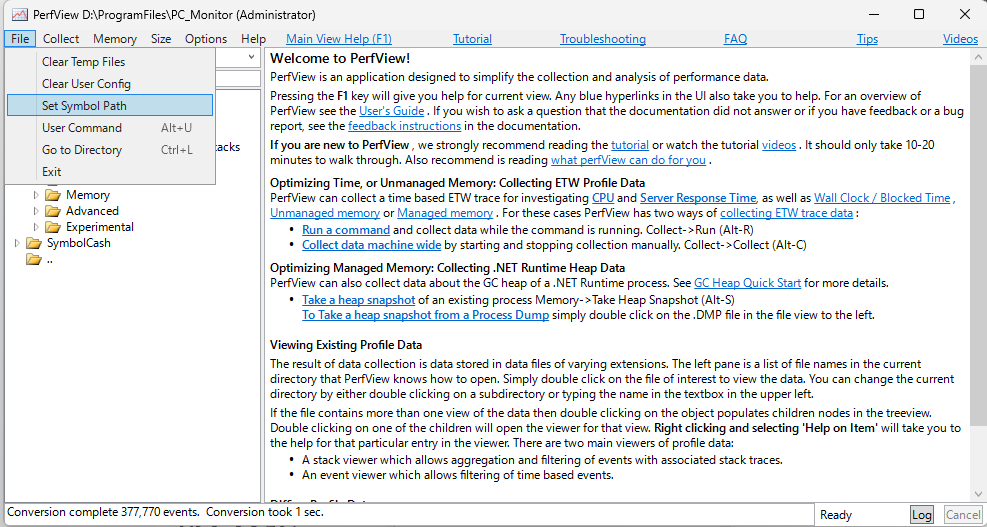Click the Advanced folder icon

53,211
